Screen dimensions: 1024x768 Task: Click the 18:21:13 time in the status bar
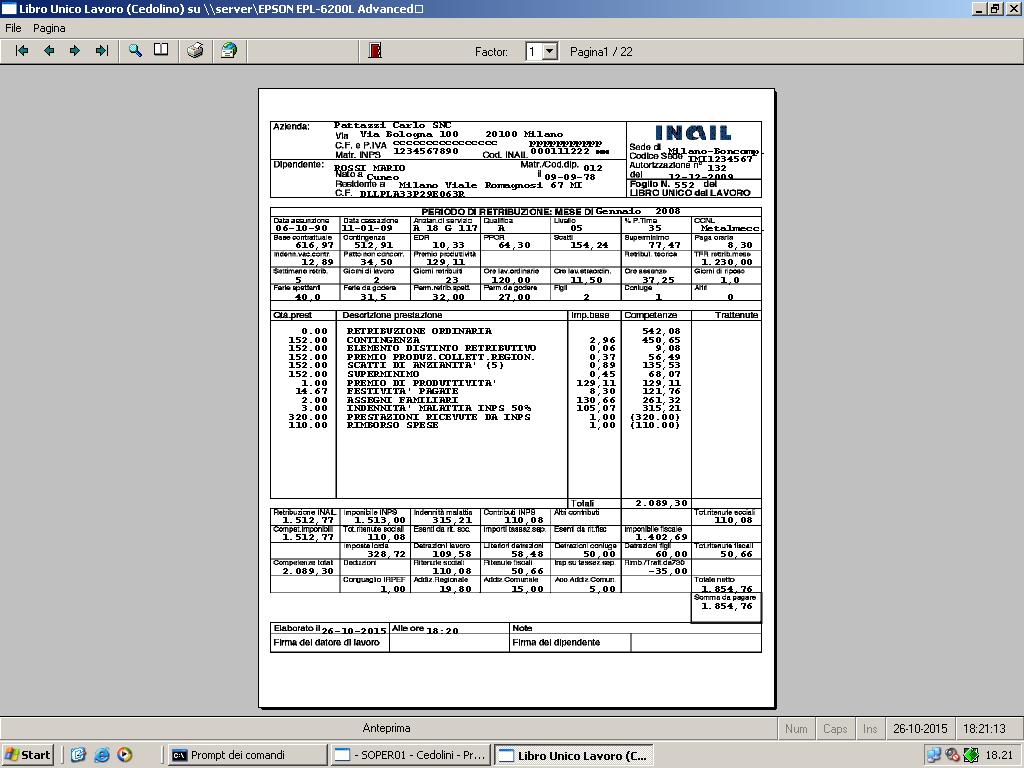coord(985,728)
